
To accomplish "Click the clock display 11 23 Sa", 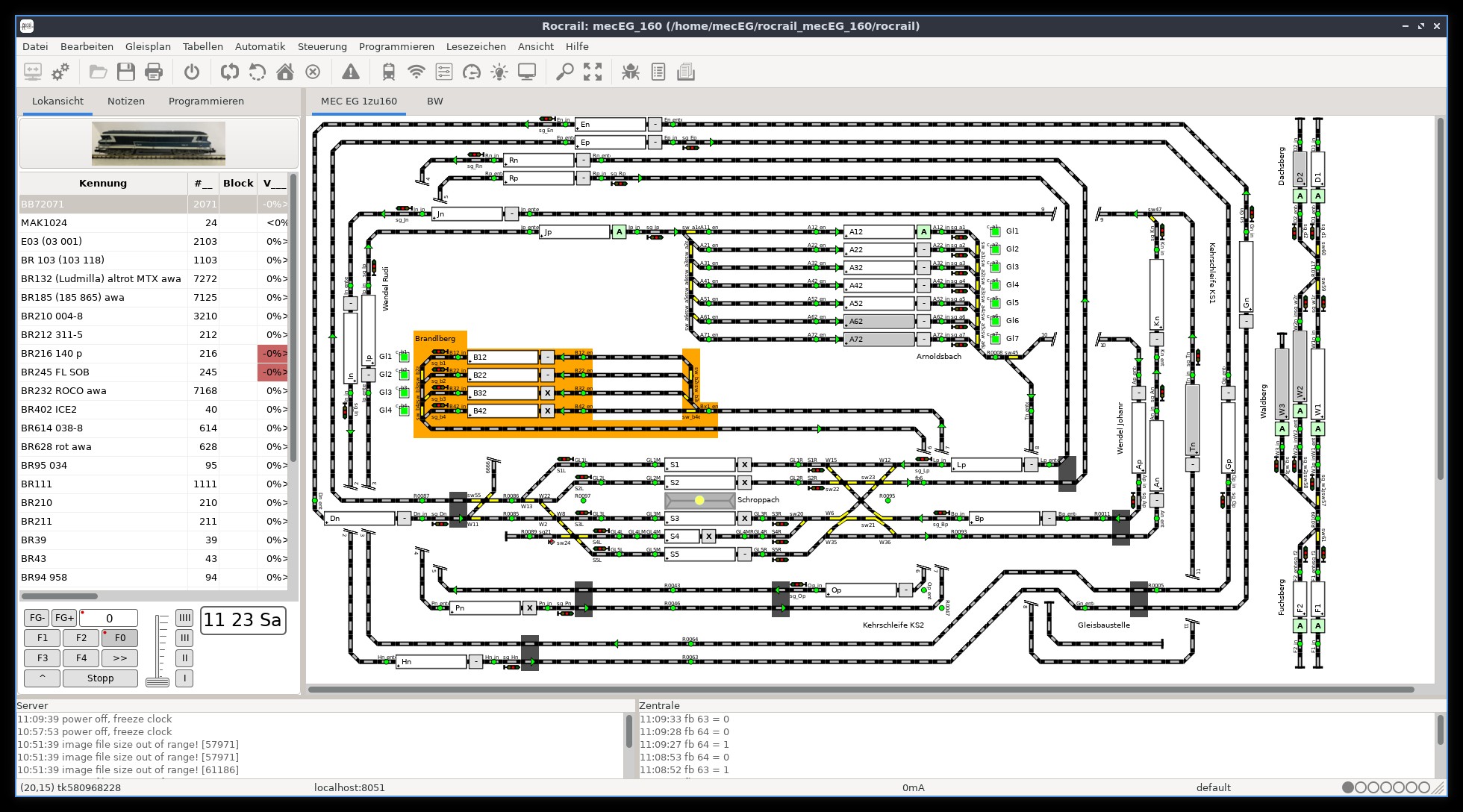I will (x=243, y=620).
